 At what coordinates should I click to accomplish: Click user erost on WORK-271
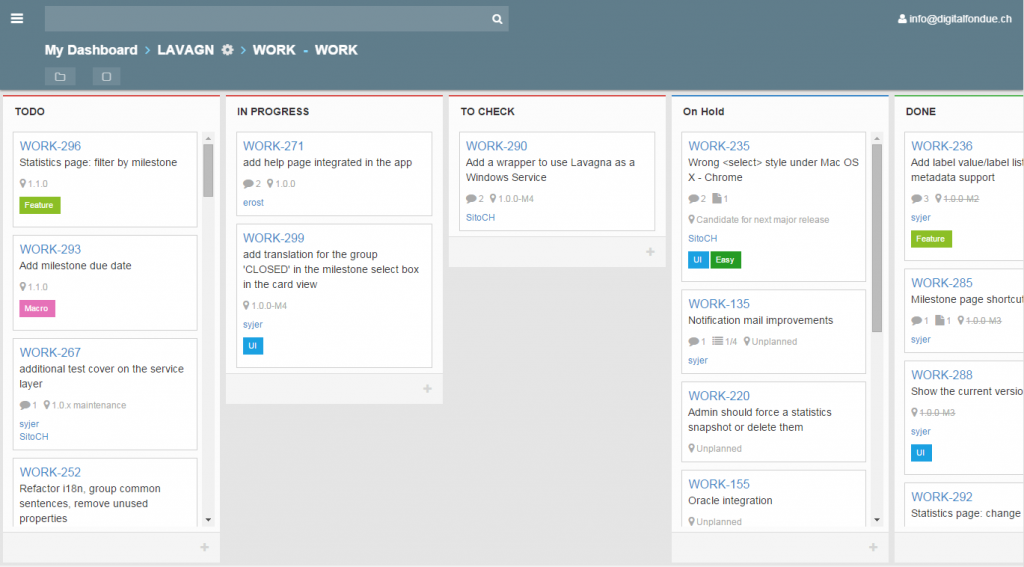click(253, 202)
